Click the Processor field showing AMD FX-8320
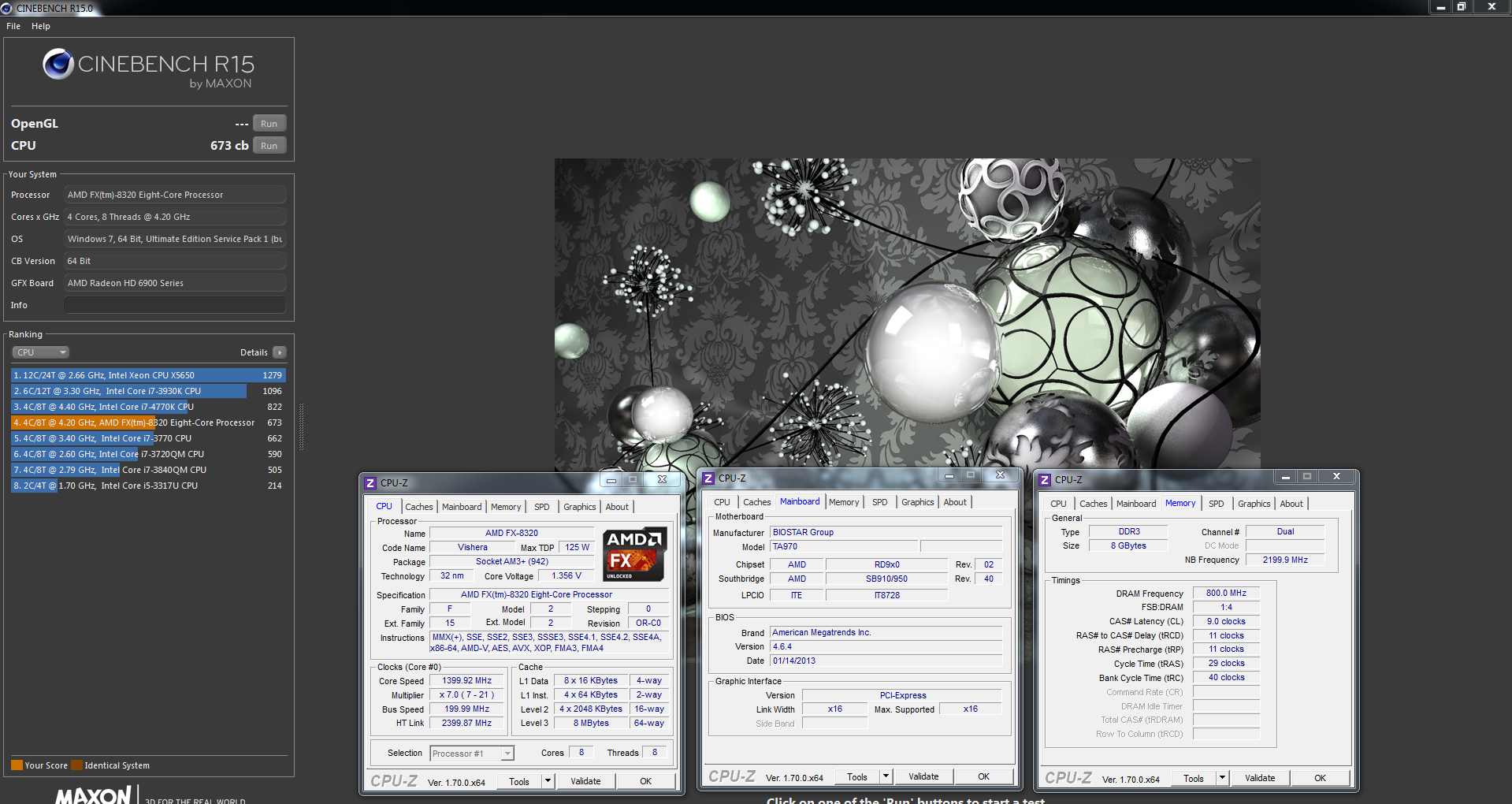This screenshot has width=1512, height=804. tap(175, 195)
